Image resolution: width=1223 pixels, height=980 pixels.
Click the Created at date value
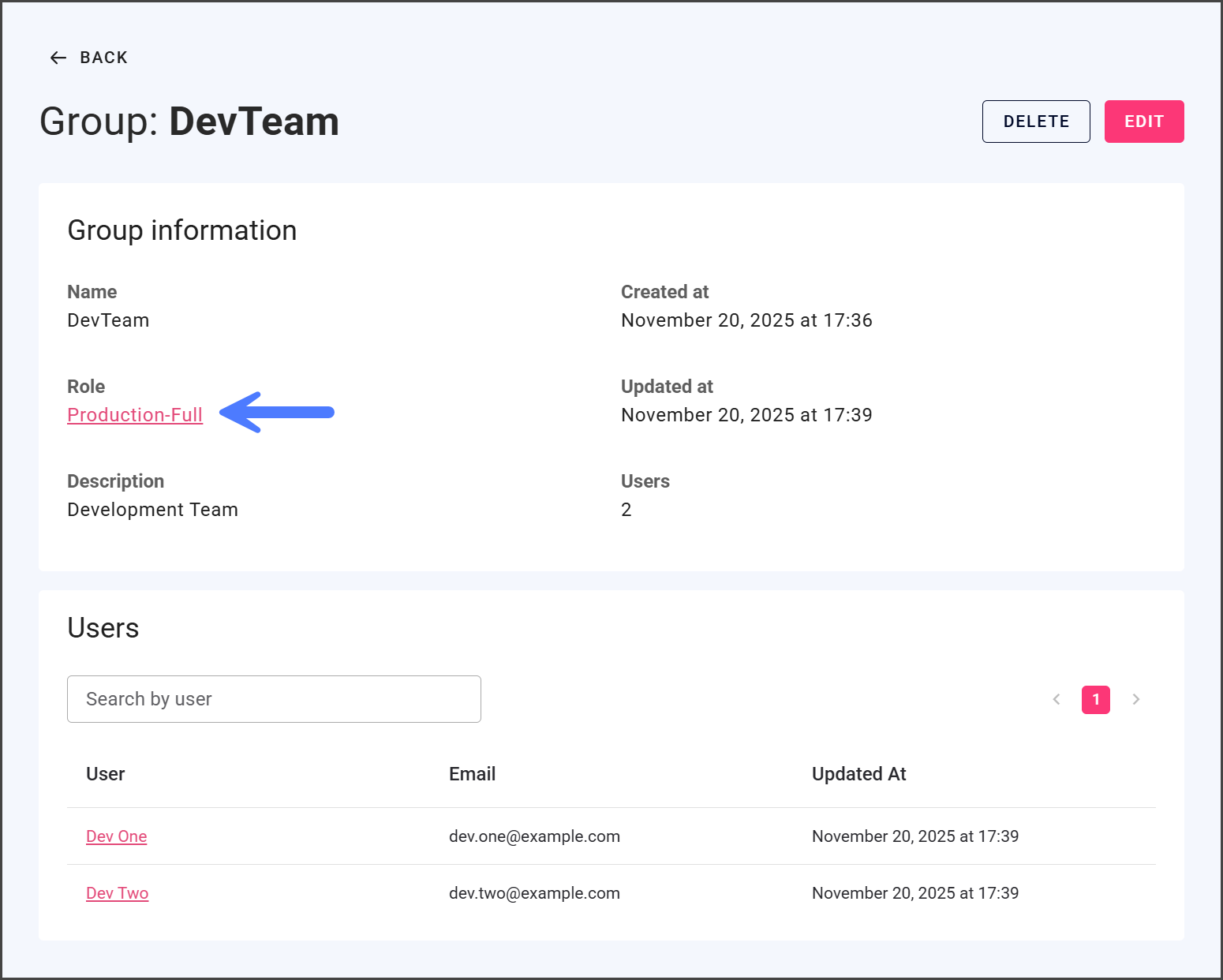coord(746,320)
